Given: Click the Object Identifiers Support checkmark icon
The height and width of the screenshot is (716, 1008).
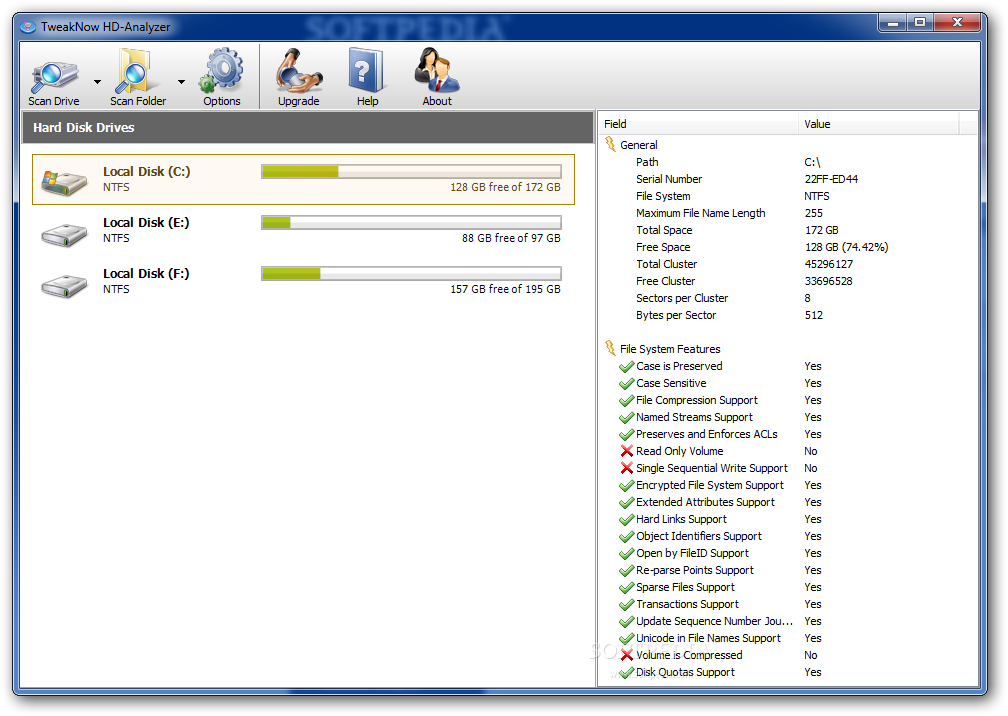Looking at the screenshot, I should pos(626,537).
